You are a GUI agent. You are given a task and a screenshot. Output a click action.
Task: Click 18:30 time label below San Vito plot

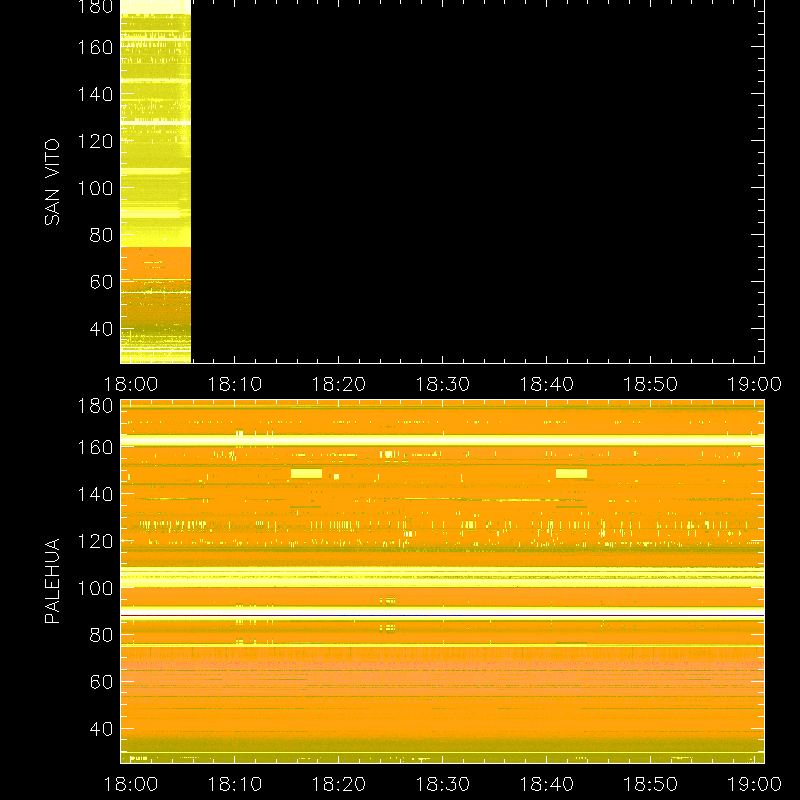coord(442,384)
